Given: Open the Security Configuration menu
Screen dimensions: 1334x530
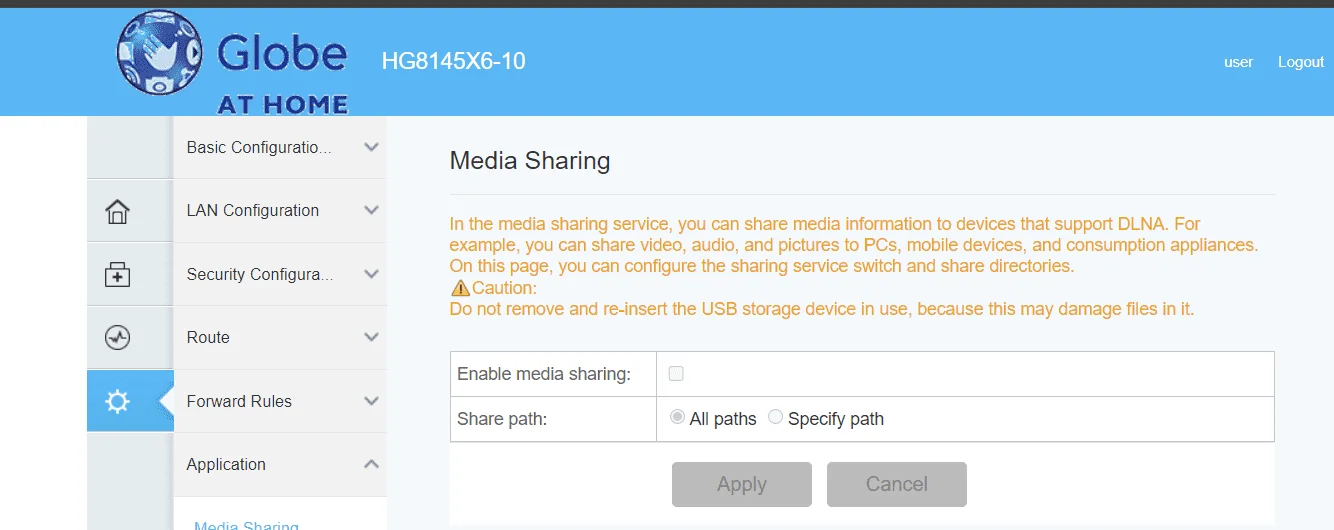Looking at the screenshot, I should click(280, 274).
